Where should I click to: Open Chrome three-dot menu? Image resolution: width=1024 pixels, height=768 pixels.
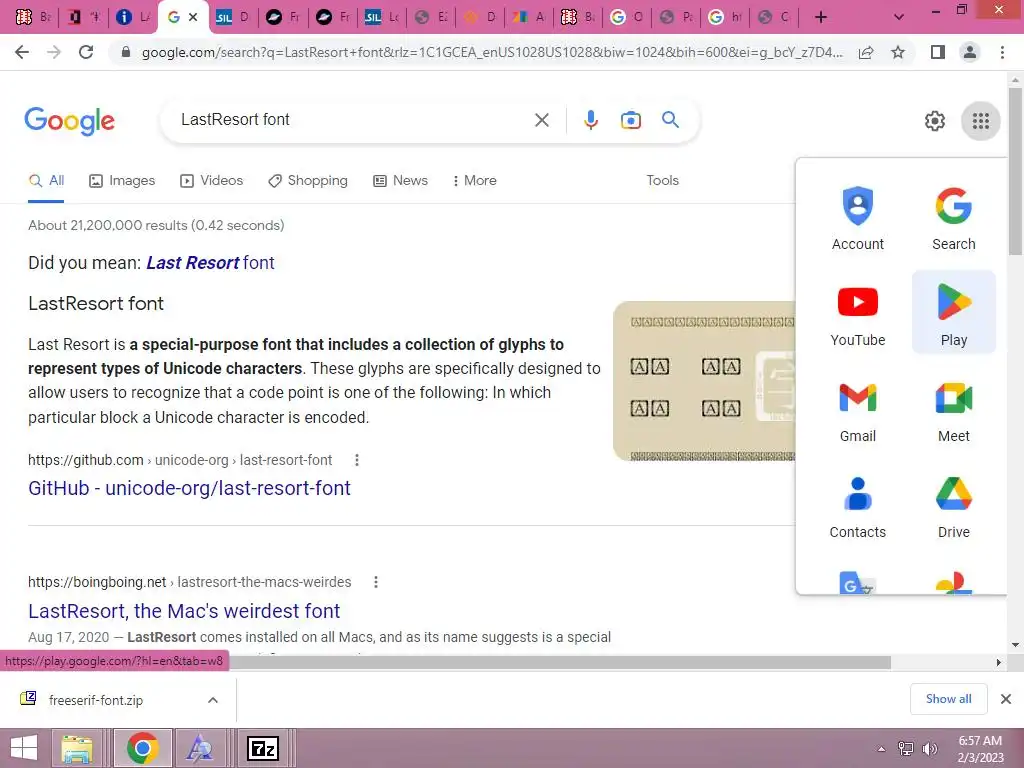coord(1002,52)
